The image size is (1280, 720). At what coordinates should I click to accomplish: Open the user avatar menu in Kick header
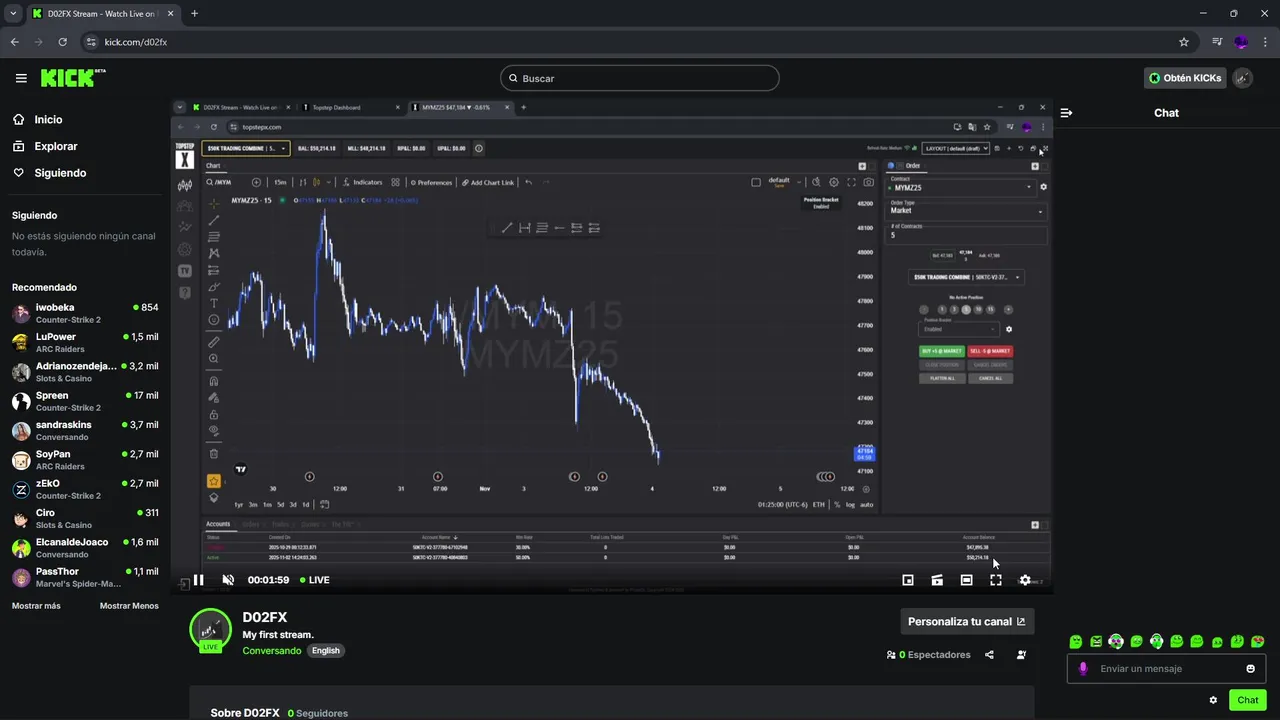[1243, 78]
